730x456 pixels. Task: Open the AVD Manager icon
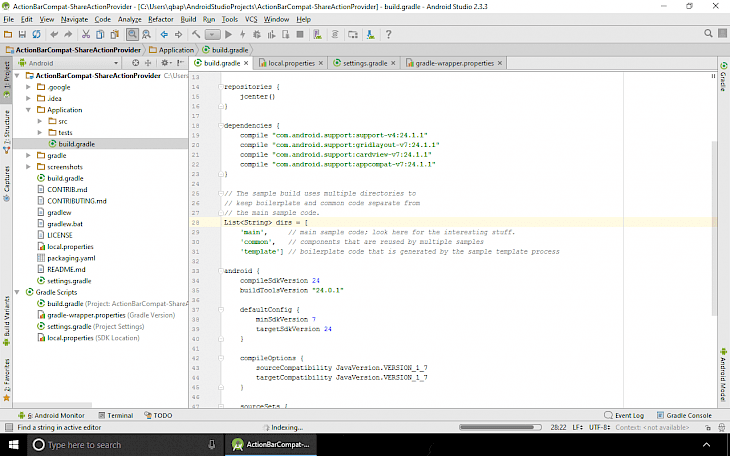pyautogui.click(x=318, y=34)
